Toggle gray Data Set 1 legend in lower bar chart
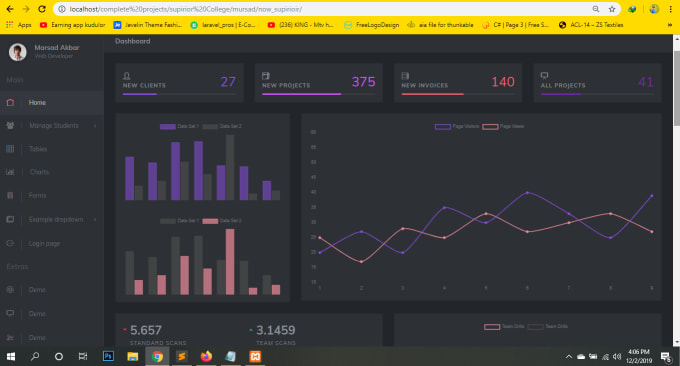 coord(179,221)
